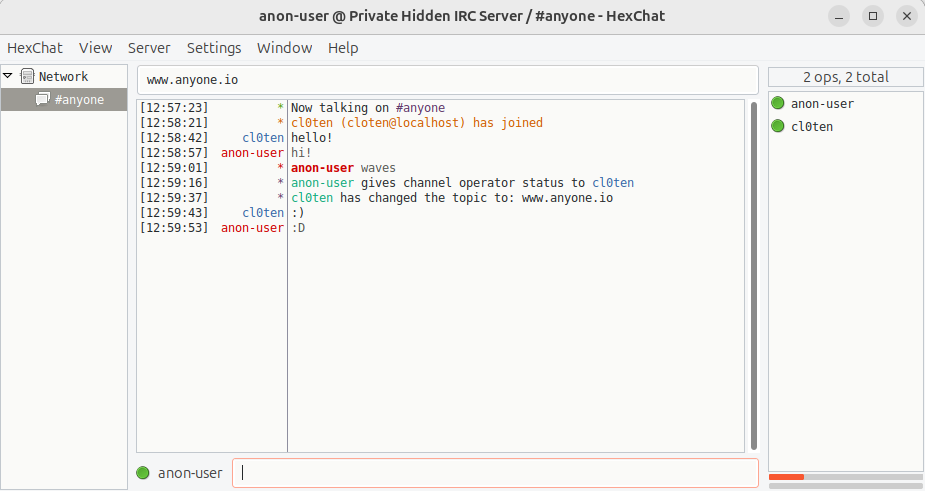This screenshot has height=491, width=925.
Task: Maximize the HexChat window
Action: click(x=873, y=16)
